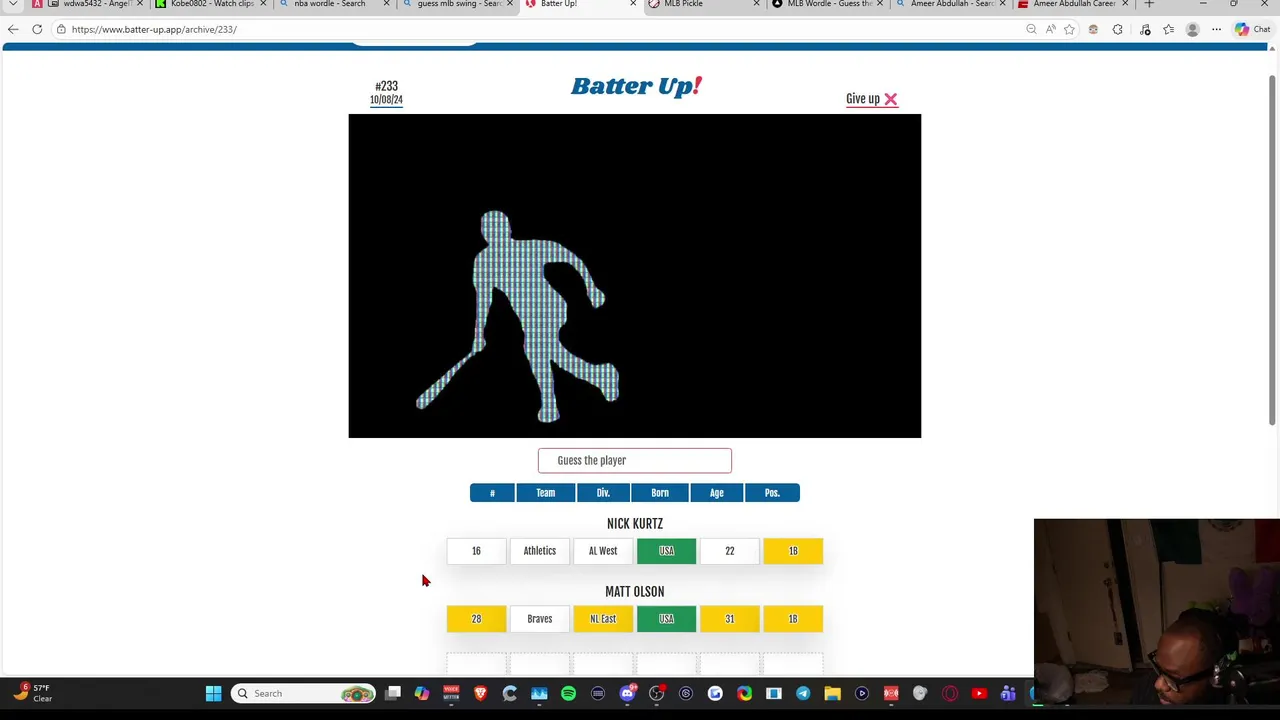Click the Windows taskbar Search box
The width and height of the screenshot is (1280, 720).
(304, 693)
